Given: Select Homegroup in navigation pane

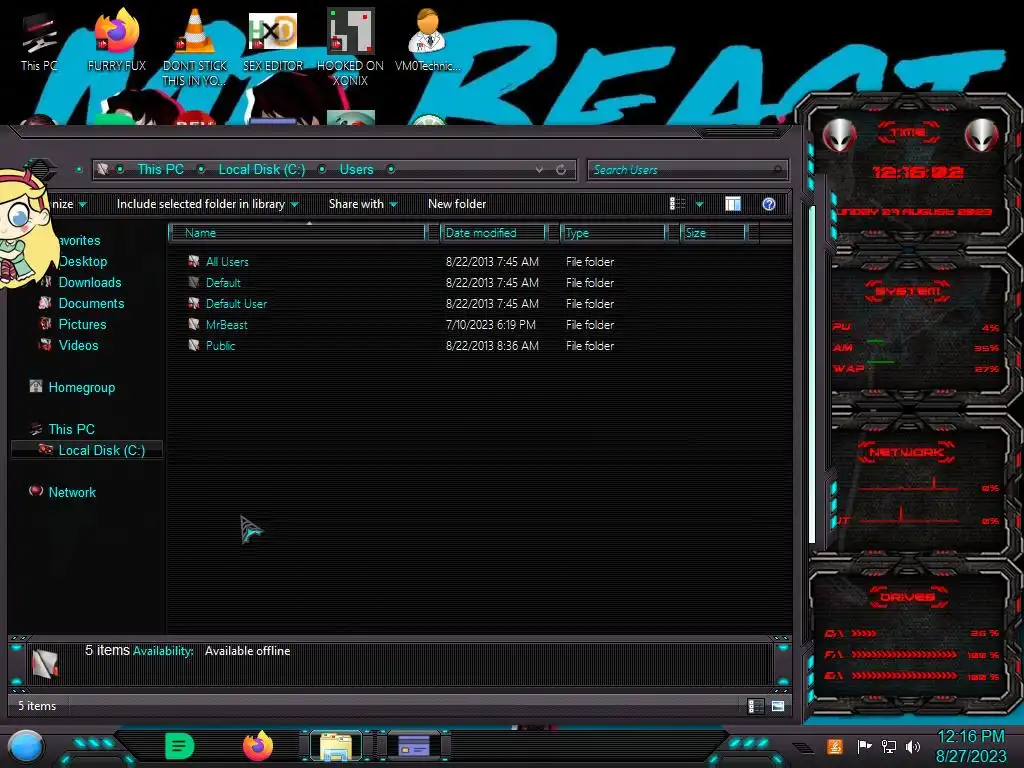Looking at the screenshot, I should click(x=82, y=388).
